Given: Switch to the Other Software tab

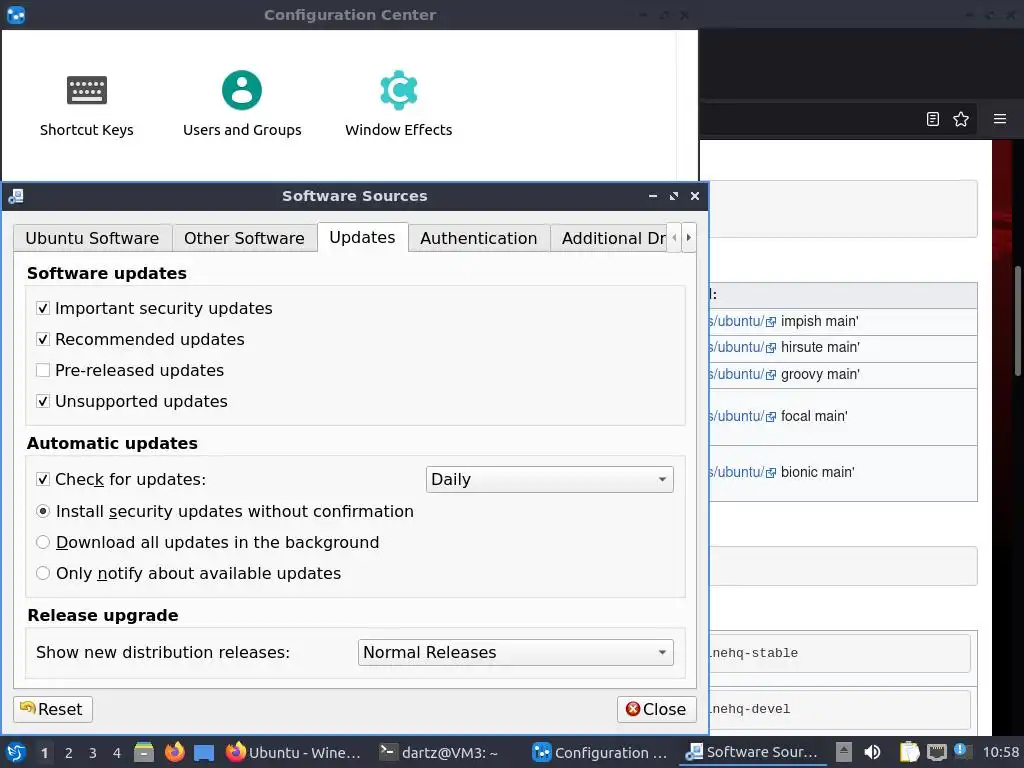Looking at the screenshot, I should (244, 238).
